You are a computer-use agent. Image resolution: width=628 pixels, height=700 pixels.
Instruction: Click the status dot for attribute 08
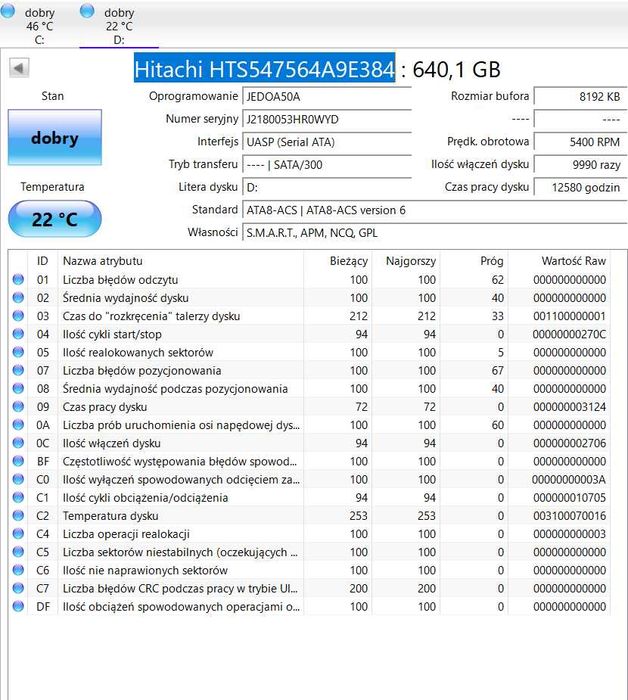(18, 388)
